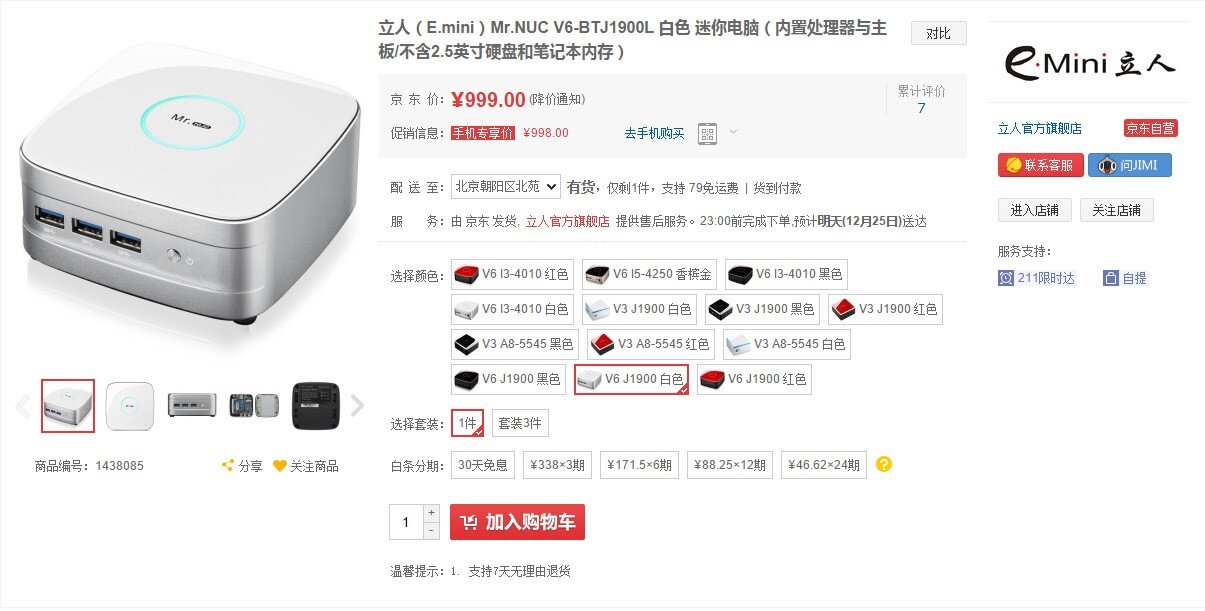Select ¥338×3期 installment plan
Screen dimensions: 1205x611
557,465
